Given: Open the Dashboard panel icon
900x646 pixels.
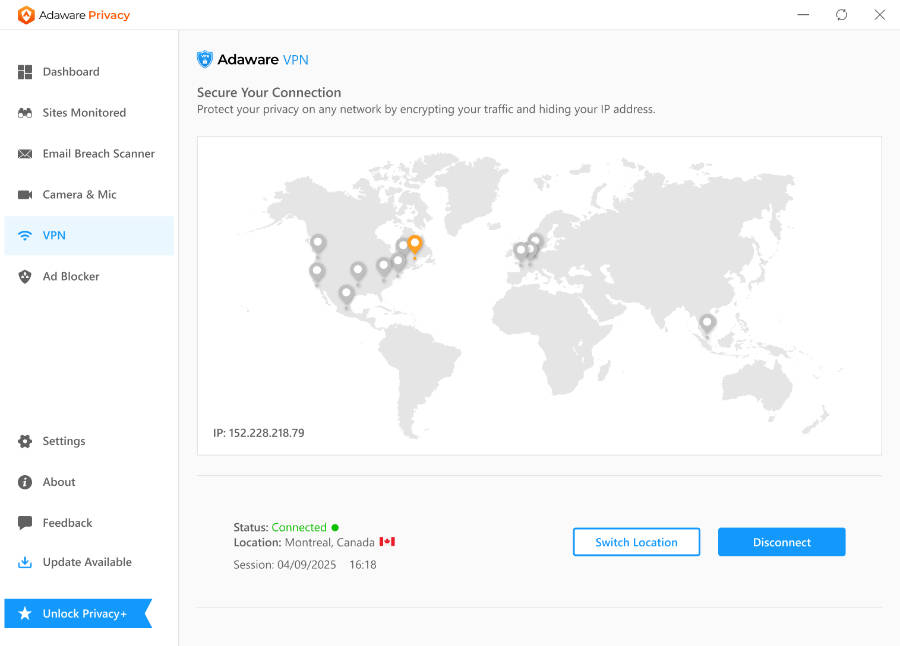Looking at the screenshot, I should (x=23, y=71).
